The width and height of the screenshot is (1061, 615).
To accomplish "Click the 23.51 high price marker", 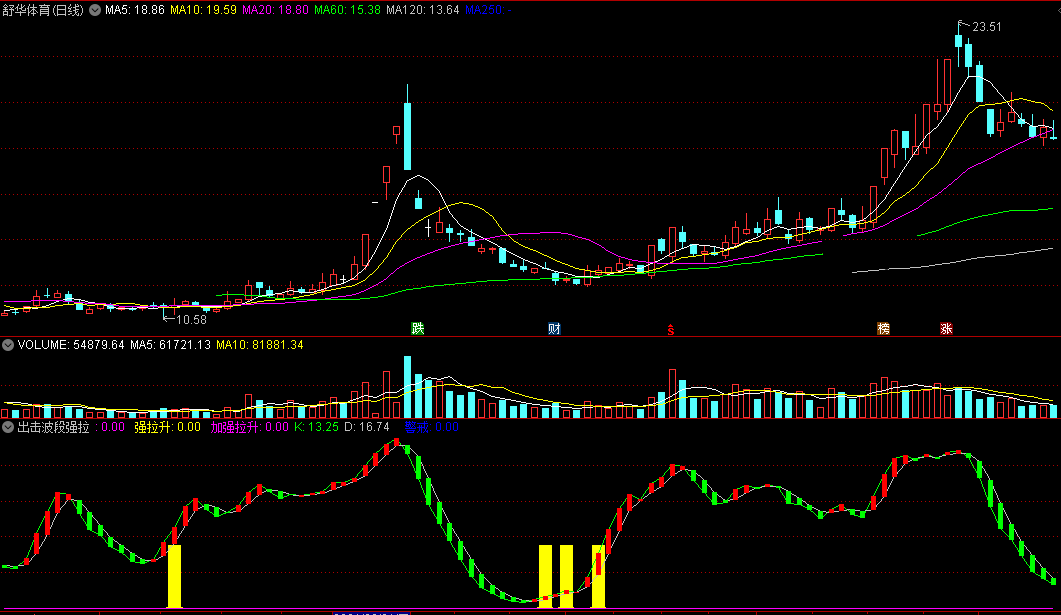I will [x=987, y=27].
